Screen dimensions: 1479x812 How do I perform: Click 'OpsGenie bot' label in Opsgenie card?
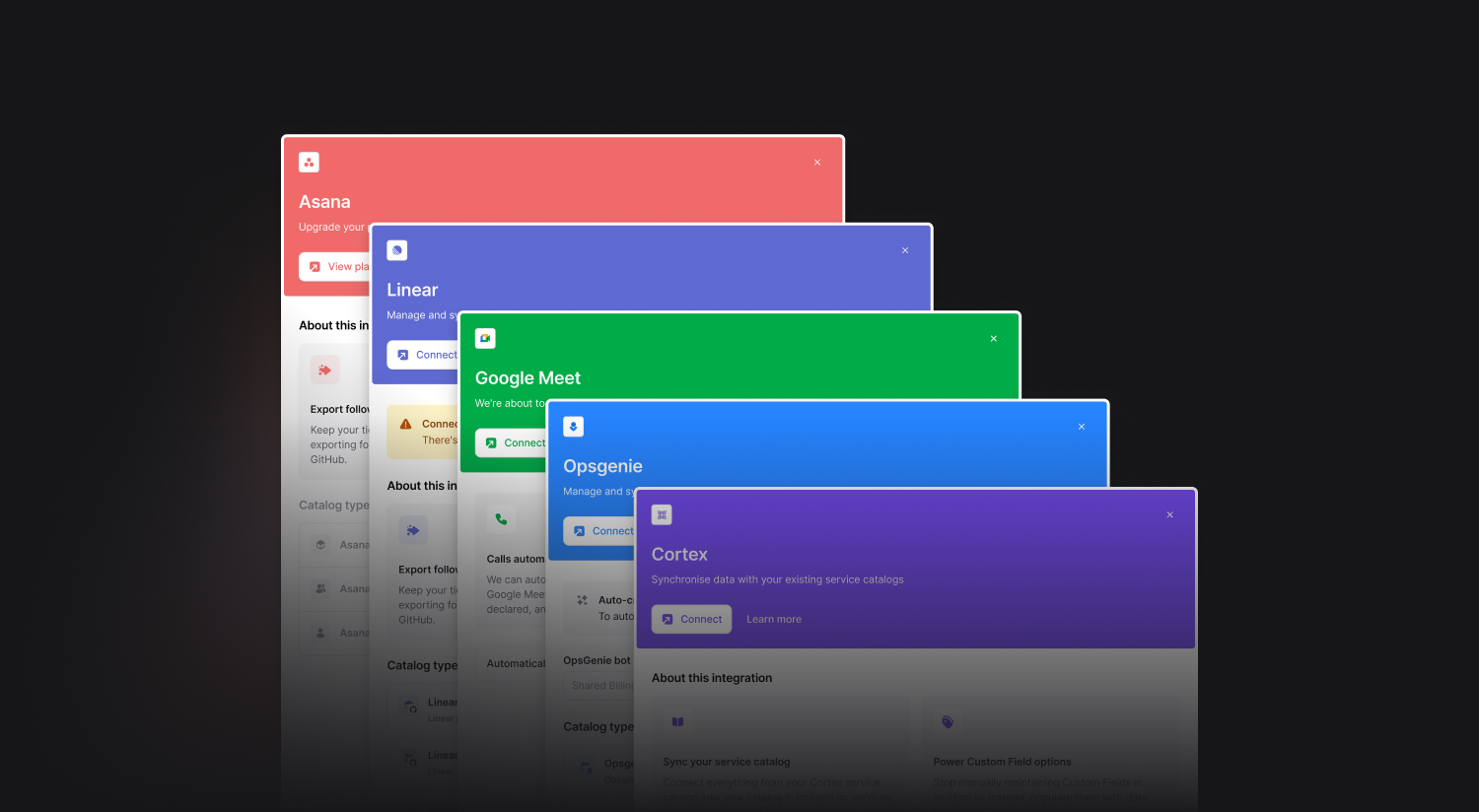597,660
